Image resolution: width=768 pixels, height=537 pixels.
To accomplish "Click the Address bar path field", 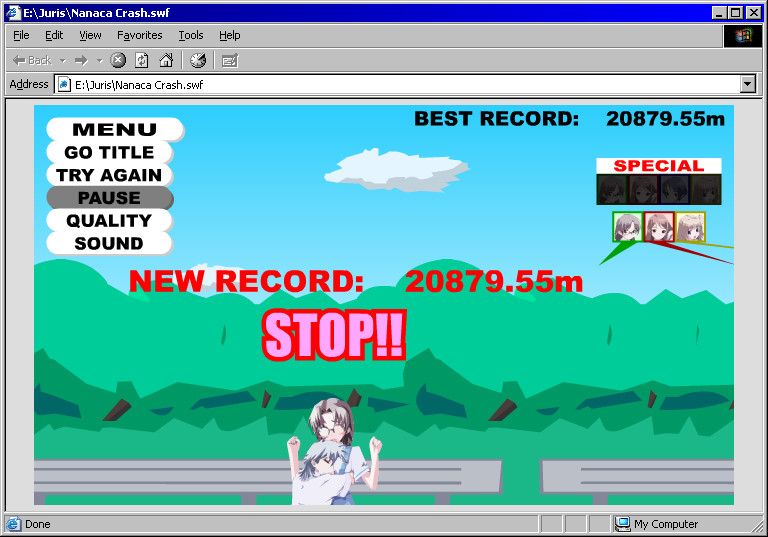I will (404, 84).
